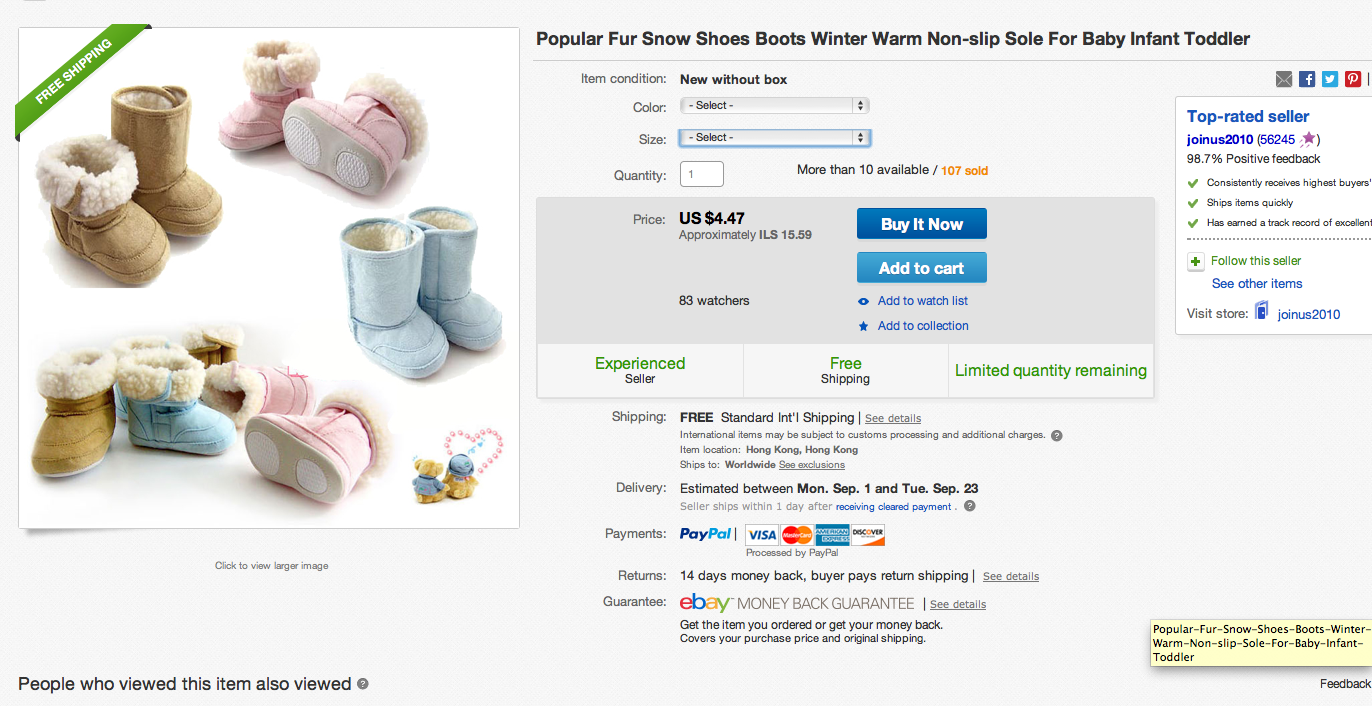This screenshot has width=1372, height=706.
Task: Click the help icon next to also viewed heading
Action: (363, 684)
